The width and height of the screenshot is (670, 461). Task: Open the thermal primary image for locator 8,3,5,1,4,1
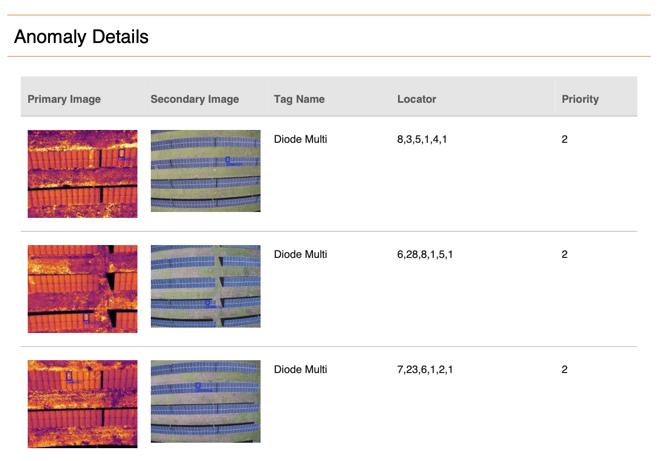82,173
